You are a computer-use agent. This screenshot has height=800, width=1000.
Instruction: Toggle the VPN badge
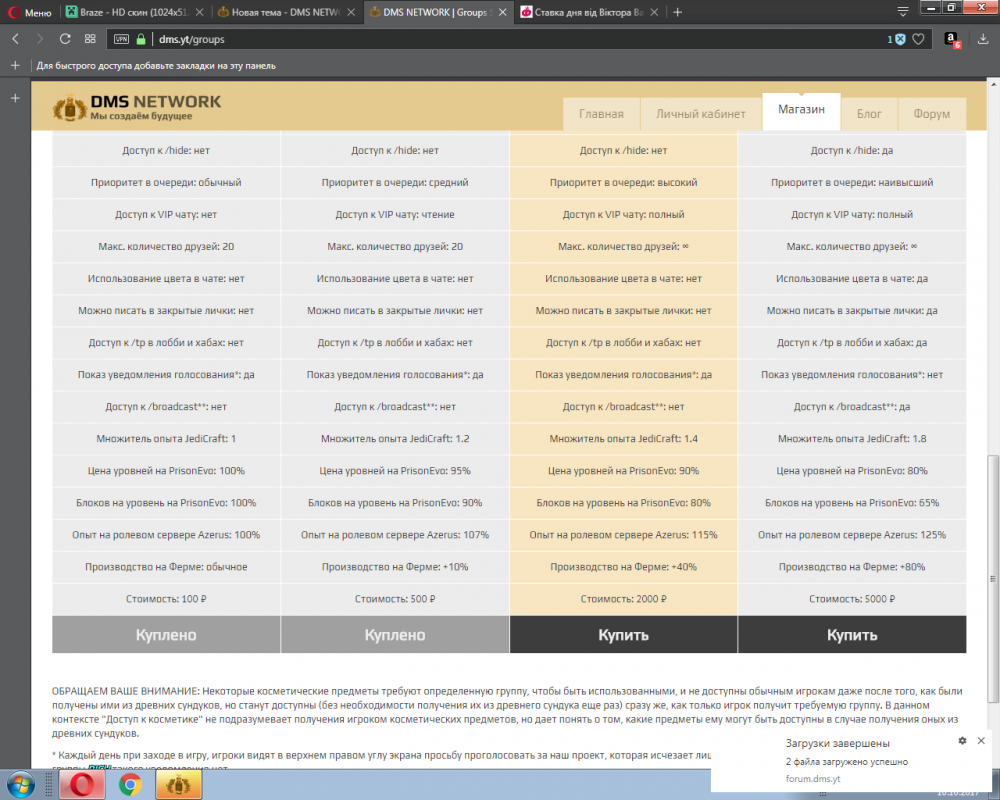point(121,39)
